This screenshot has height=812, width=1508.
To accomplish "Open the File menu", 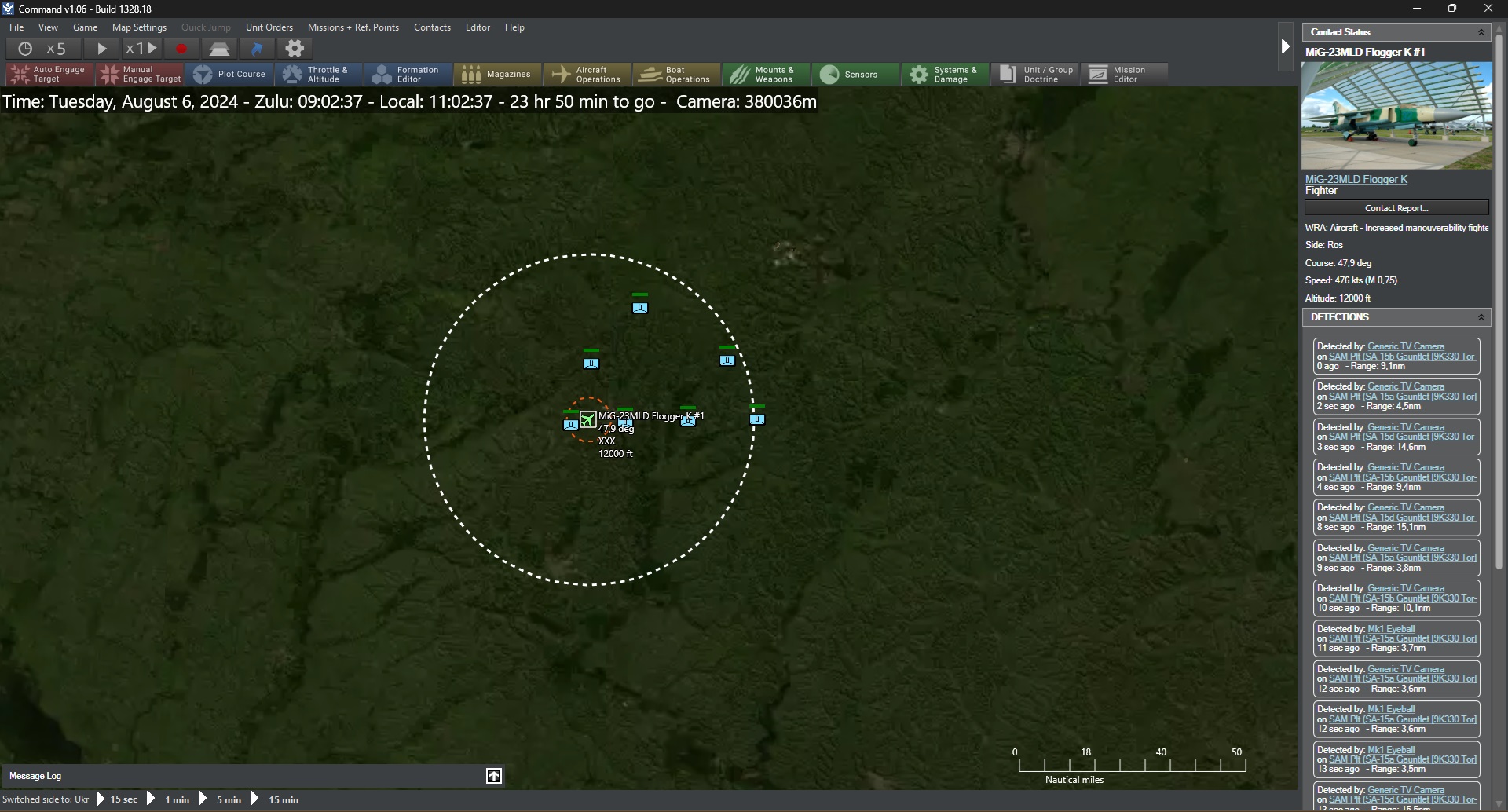I will pyautogui.click(x=16, y=27).
